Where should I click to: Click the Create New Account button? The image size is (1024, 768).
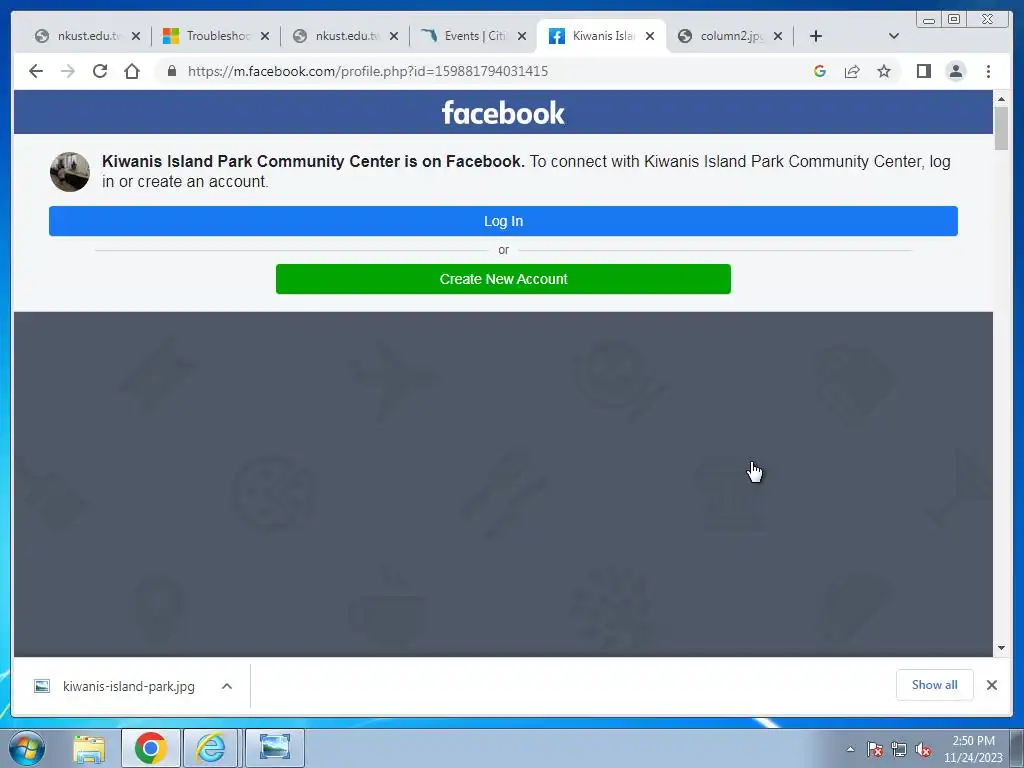[503, 279]
